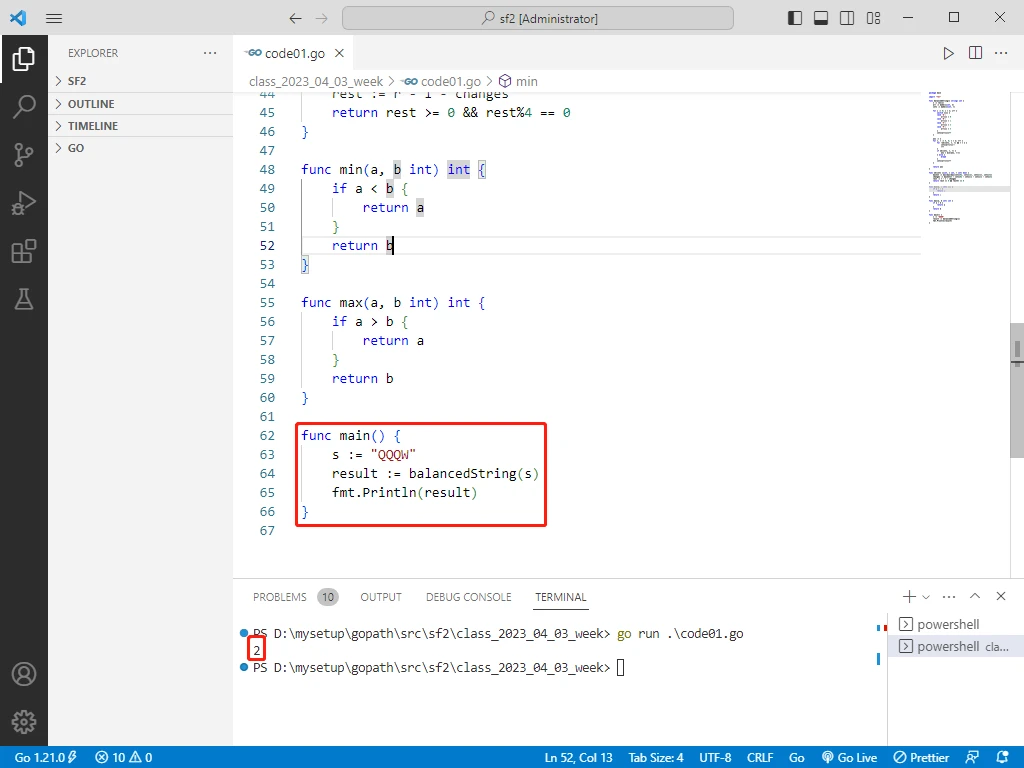
Task: Click breadcrumb class_2023_04_03_week folder
Action: tap(316, 82)
